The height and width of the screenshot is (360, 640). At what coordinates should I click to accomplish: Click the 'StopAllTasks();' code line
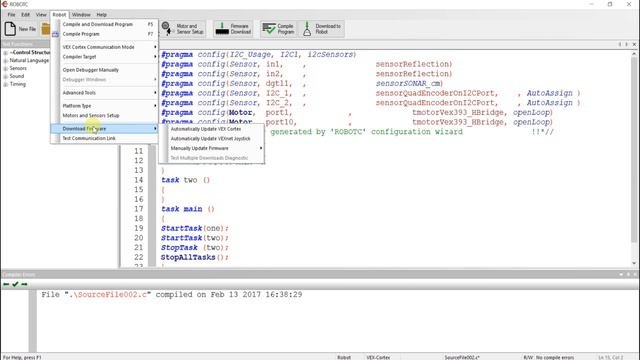tap(195, 258)
